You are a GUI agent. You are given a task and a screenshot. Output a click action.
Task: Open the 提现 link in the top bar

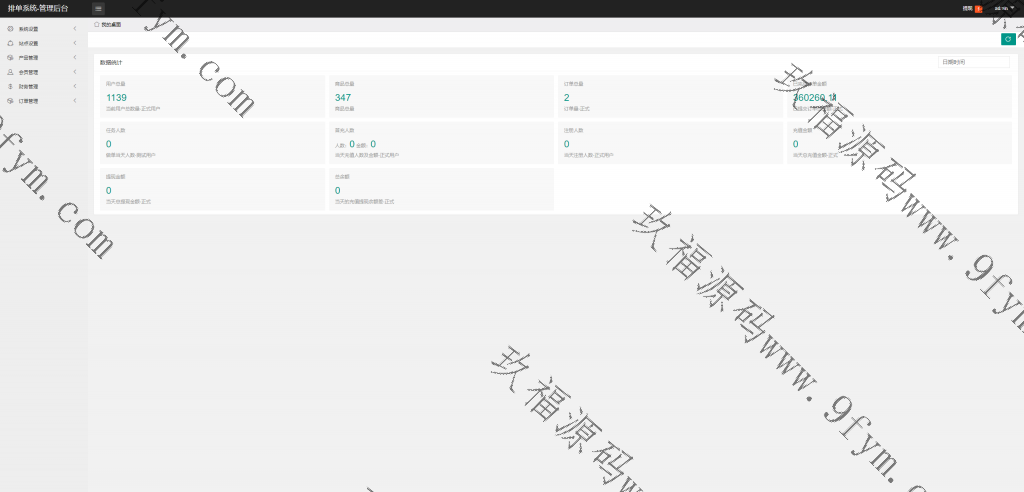(967, 8)
